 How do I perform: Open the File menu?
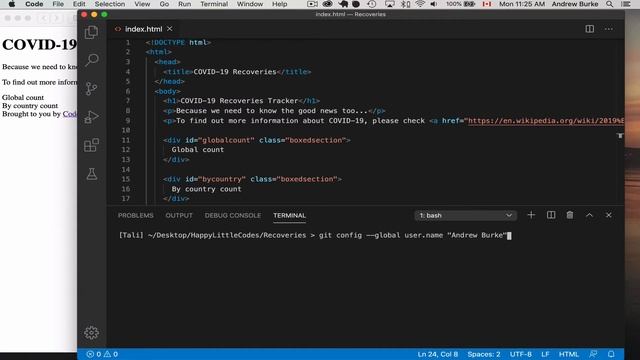(x=58, y=4)
